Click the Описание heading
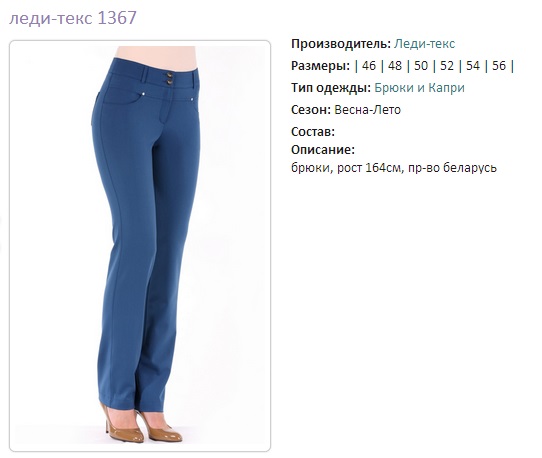 click(323, 150)
